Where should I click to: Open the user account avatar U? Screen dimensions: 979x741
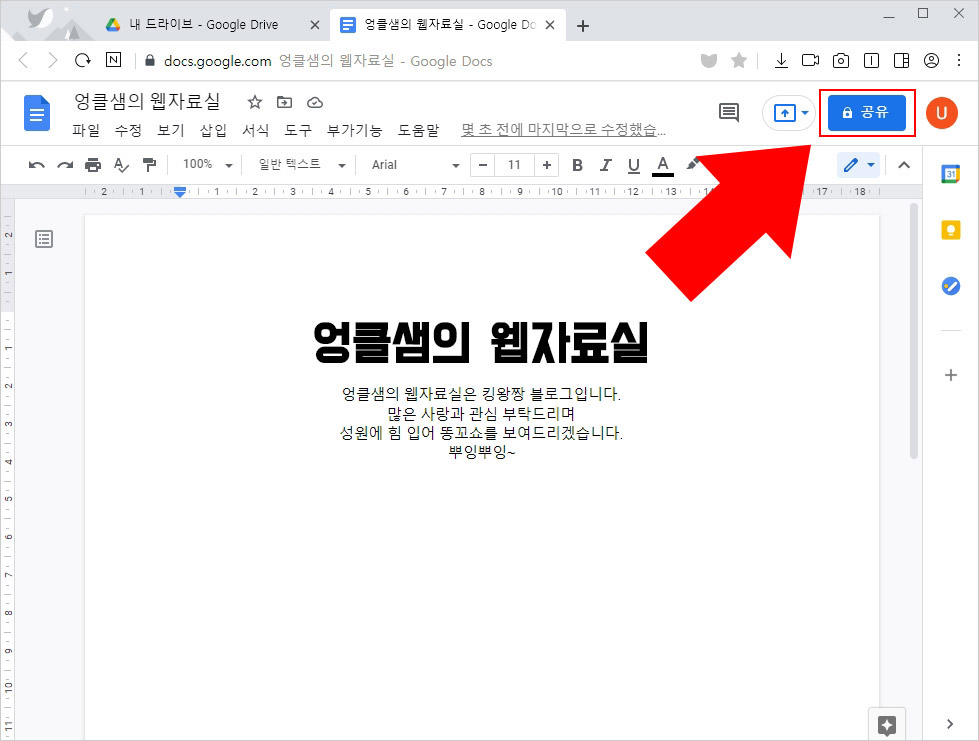[x=942, y=113]
